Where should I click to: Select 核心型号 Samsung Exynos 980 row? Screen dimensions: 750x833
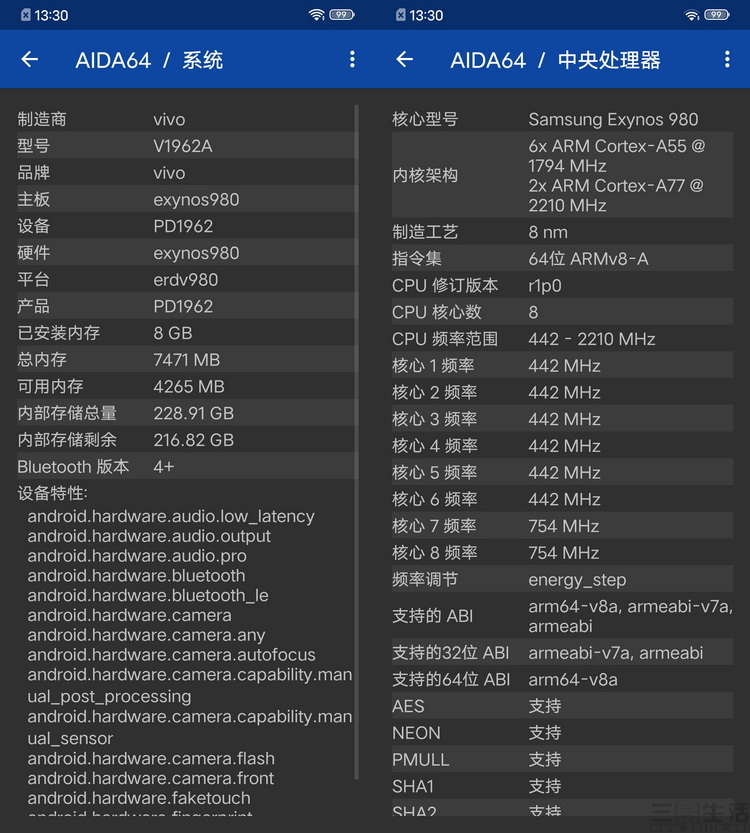click(562, 119)
